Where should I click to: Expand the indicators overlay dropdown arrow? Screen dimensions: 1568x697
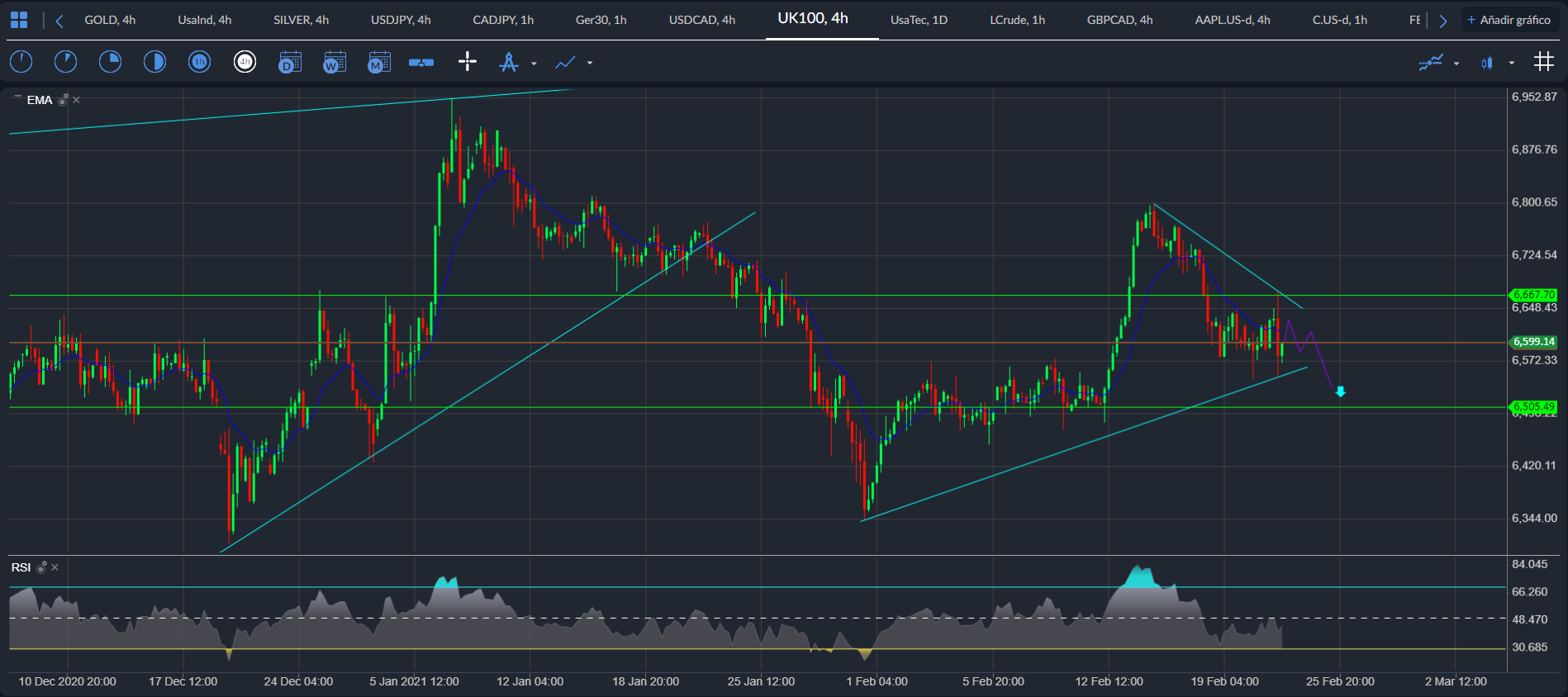[x=1456, y=63]
